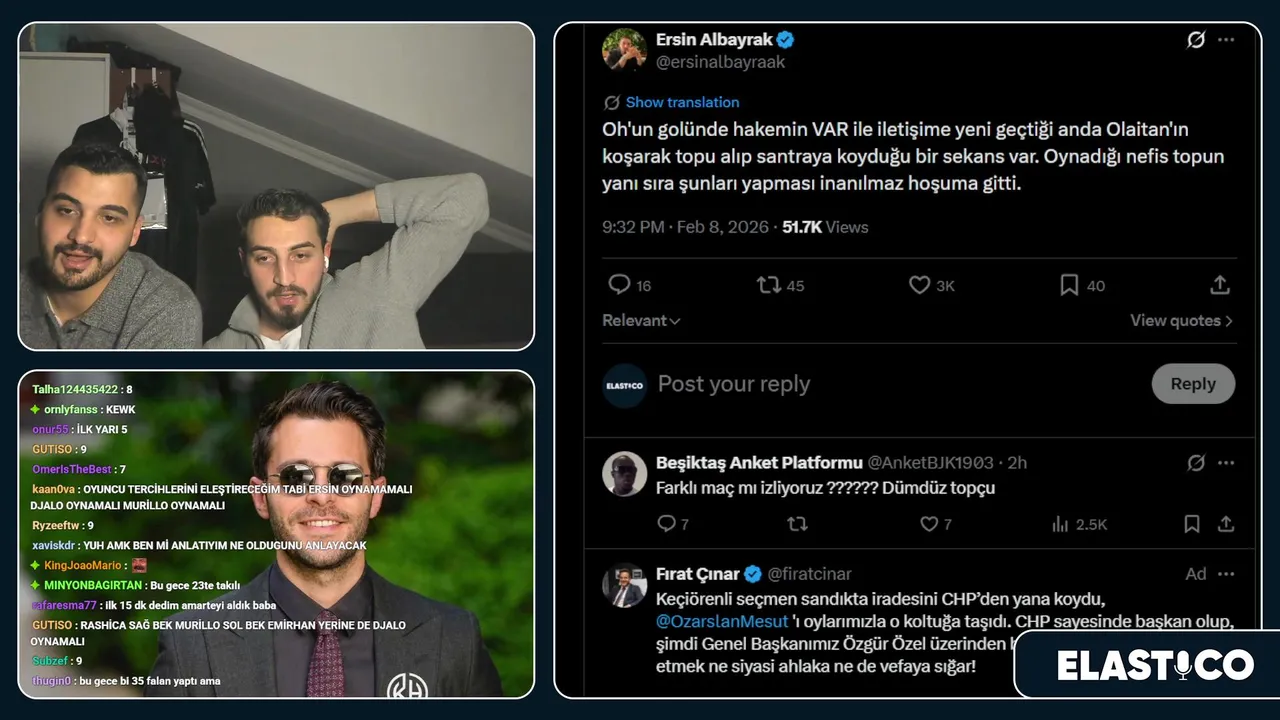
Task: Click the Beşiktaş Anket Platformu avatar
Action: tap(624, 474)
